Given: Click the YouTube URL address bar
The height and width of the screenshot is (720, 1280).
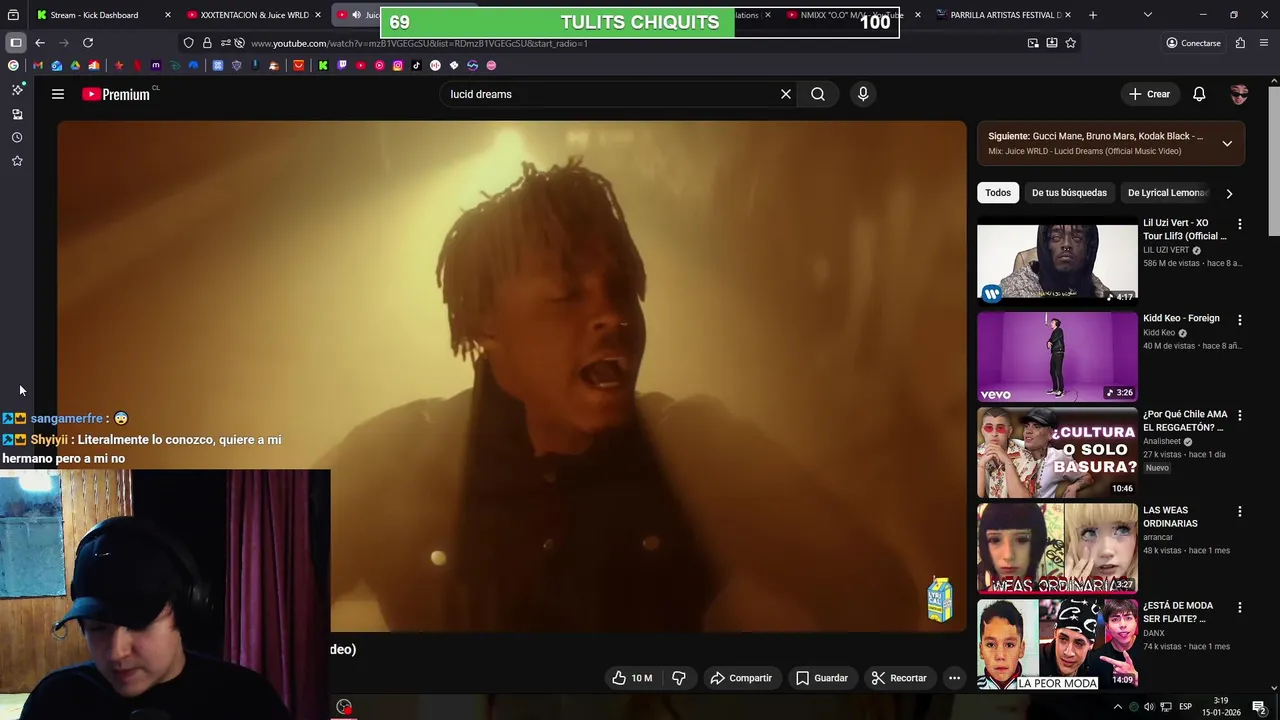Looking at the screenshot, I should coord(630,43).
